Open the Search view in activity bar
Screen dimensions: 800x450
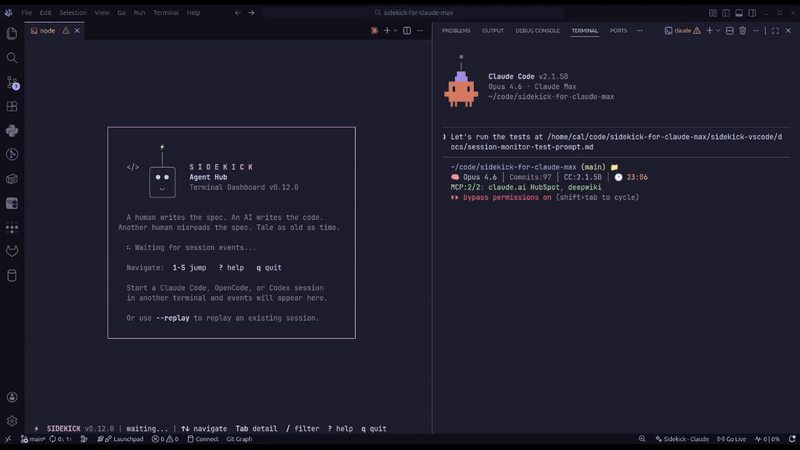(12, 58)
